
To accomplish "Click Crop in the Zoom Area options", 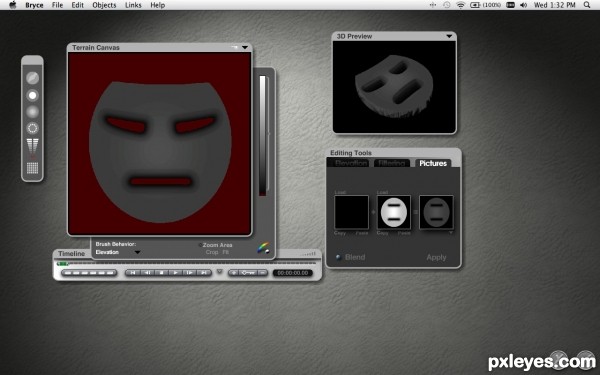I will pos(212,252).
